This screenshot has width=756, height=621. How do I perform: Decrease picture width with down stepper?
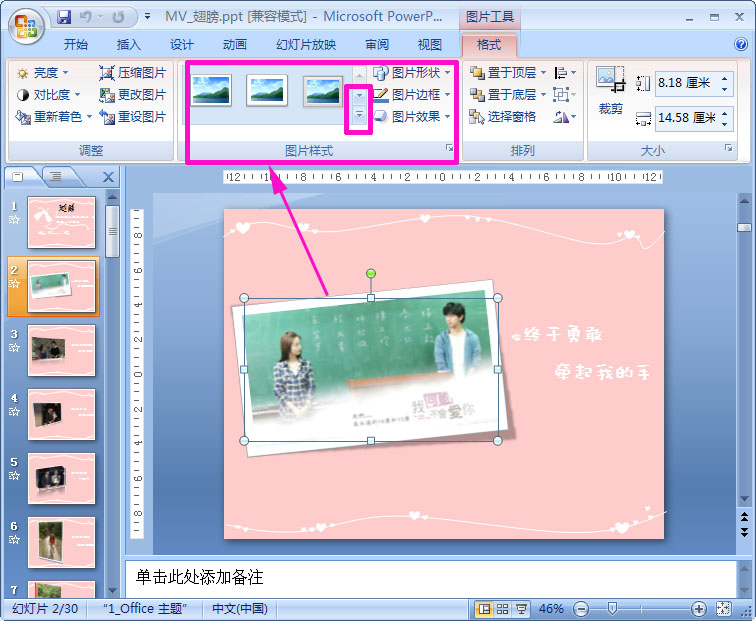point(725,124)
